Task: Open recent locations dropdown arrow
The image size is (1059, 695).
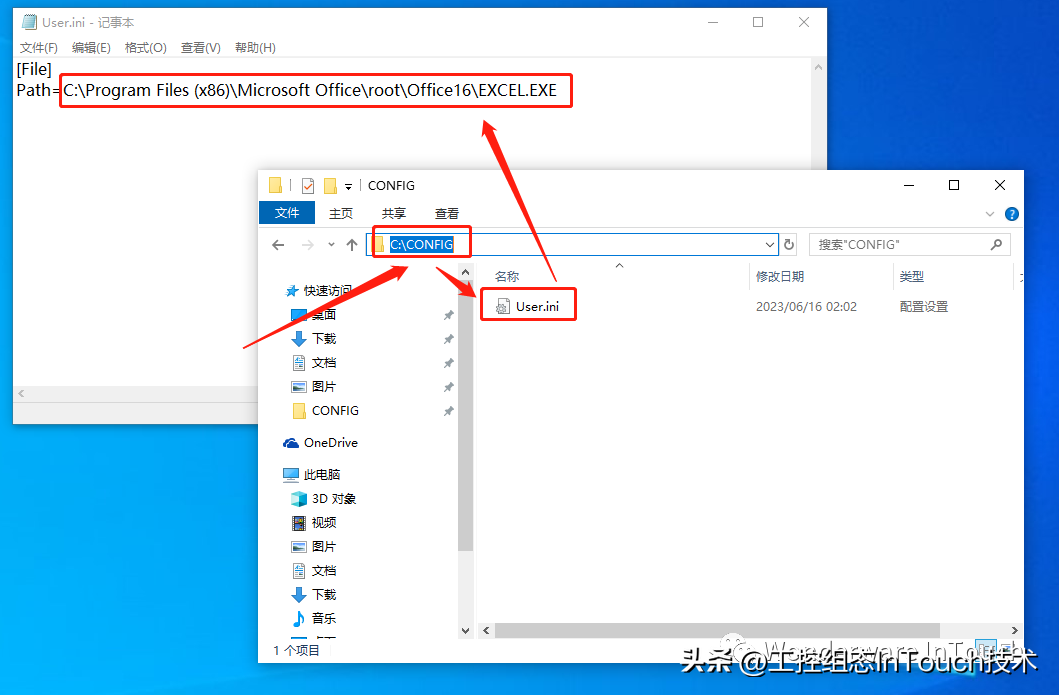Action: [x=331, y=245]
